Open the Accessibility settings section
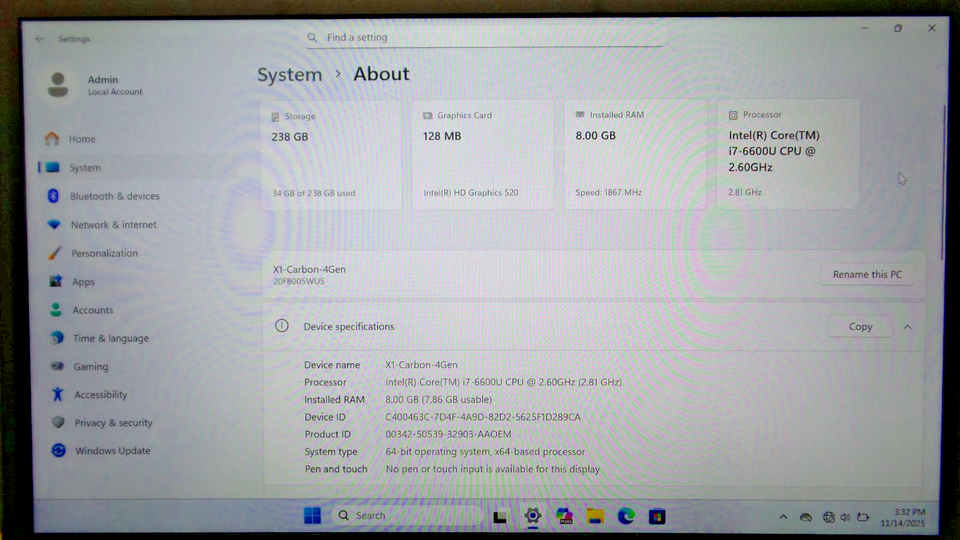Viewport: 960px width, 540px height. [x=100, y=395]
